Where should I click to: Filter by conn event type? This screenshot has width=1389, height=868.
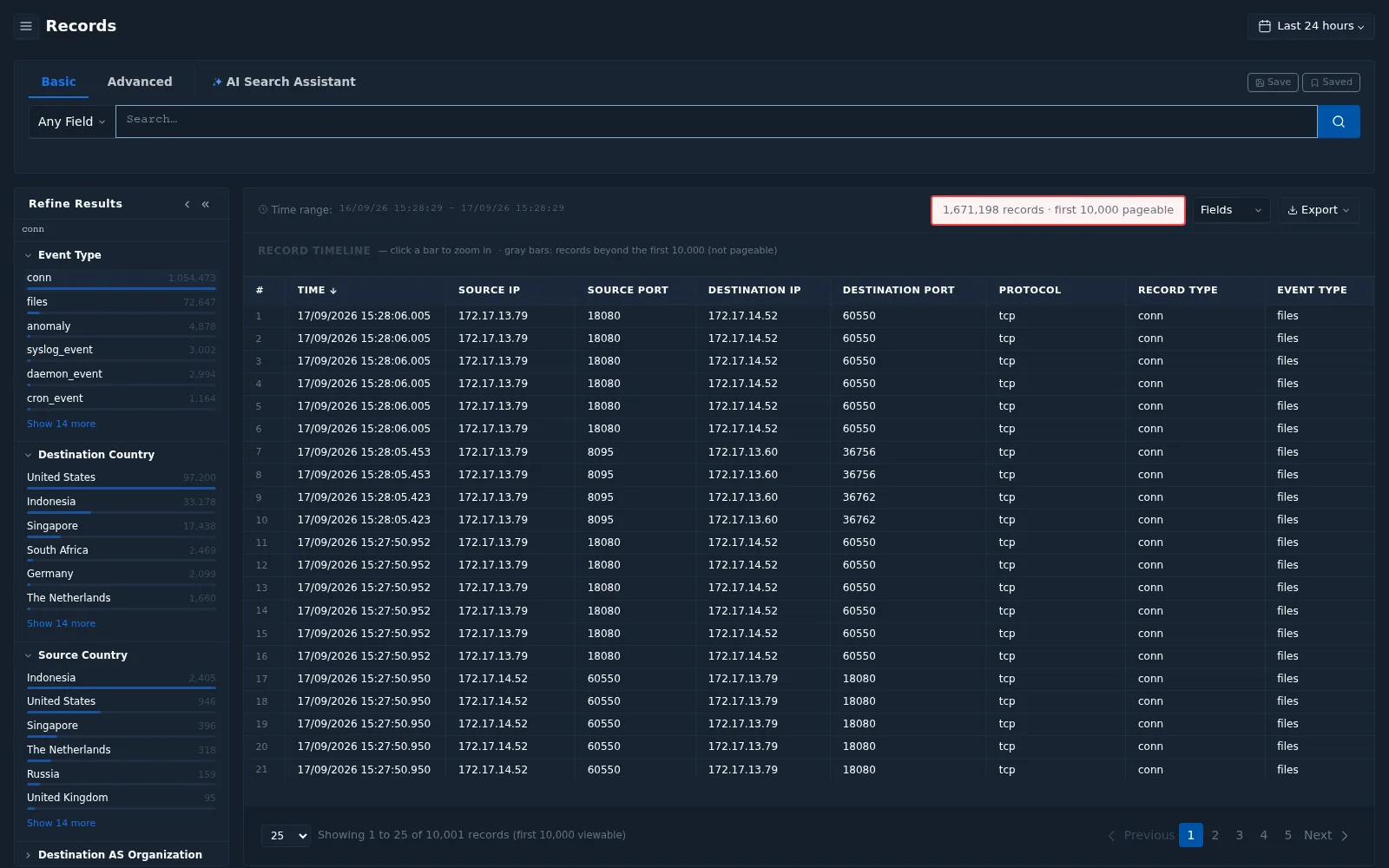coord(121,279)
